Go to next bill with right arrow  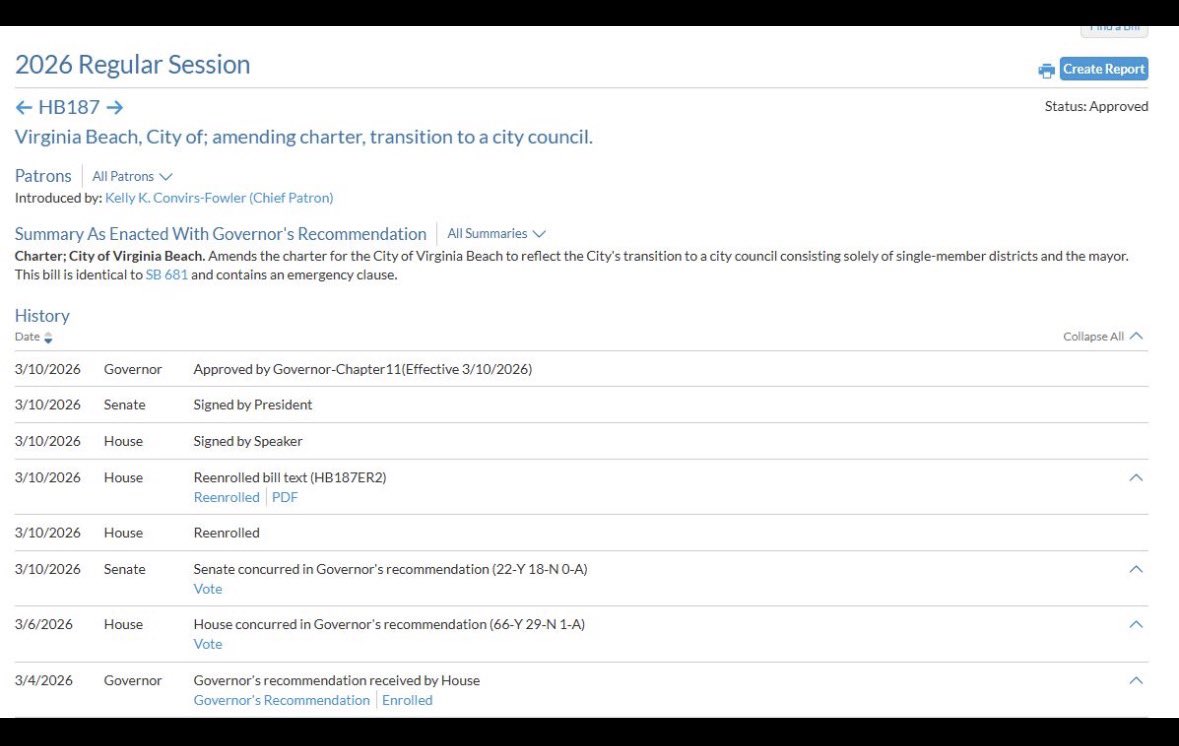(x=114, y=108)
